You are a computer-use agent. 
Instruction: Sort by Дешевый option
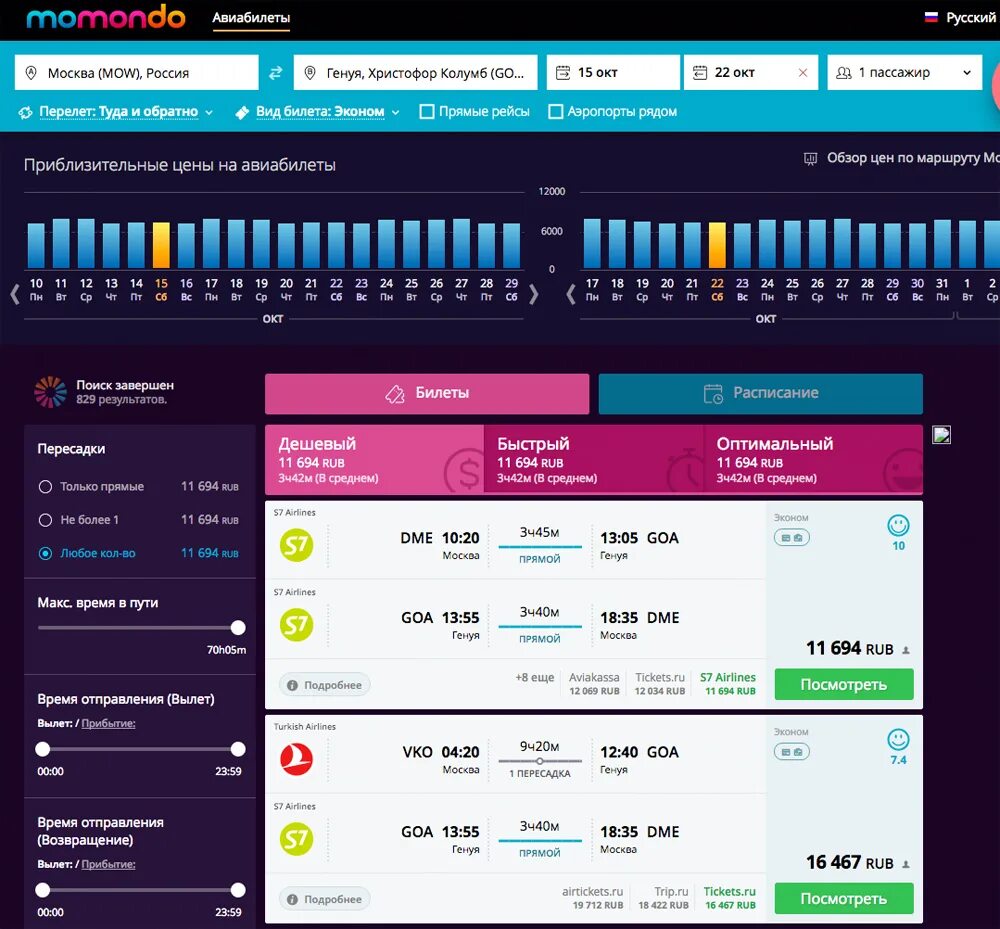[x=374, y=459]
